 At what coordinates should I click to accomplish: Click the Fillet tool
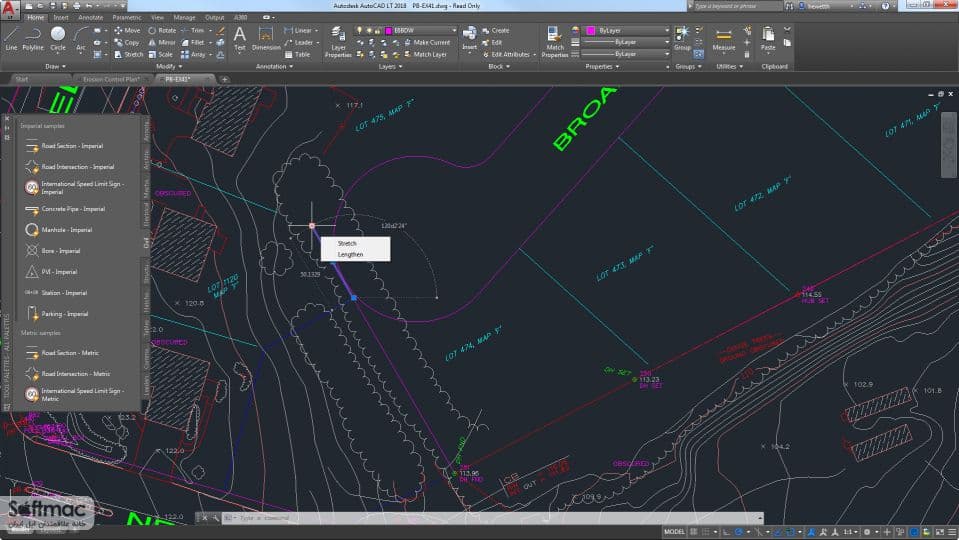[193, 42]
